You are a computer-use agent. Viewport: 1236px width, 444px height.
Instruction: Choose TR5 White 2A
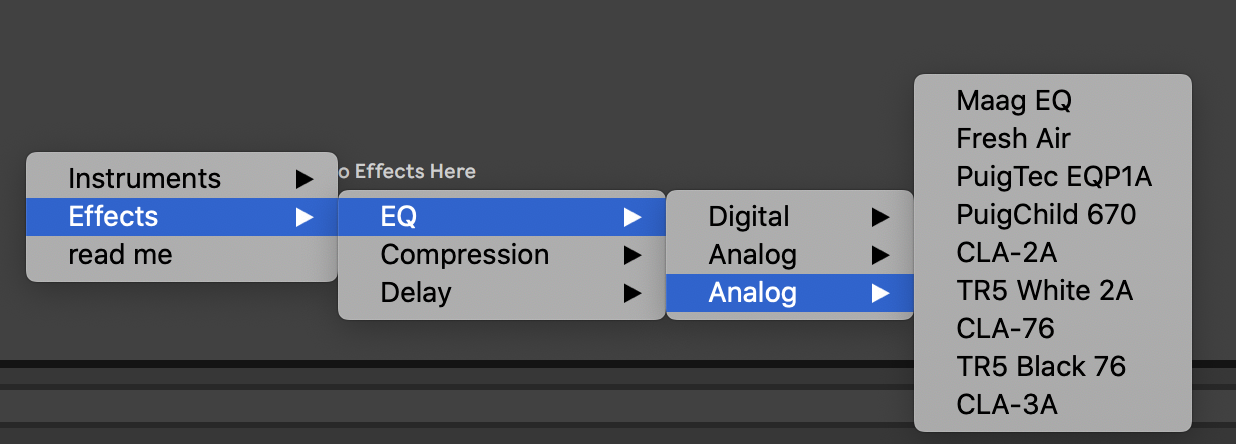[x=1044, y=291]
